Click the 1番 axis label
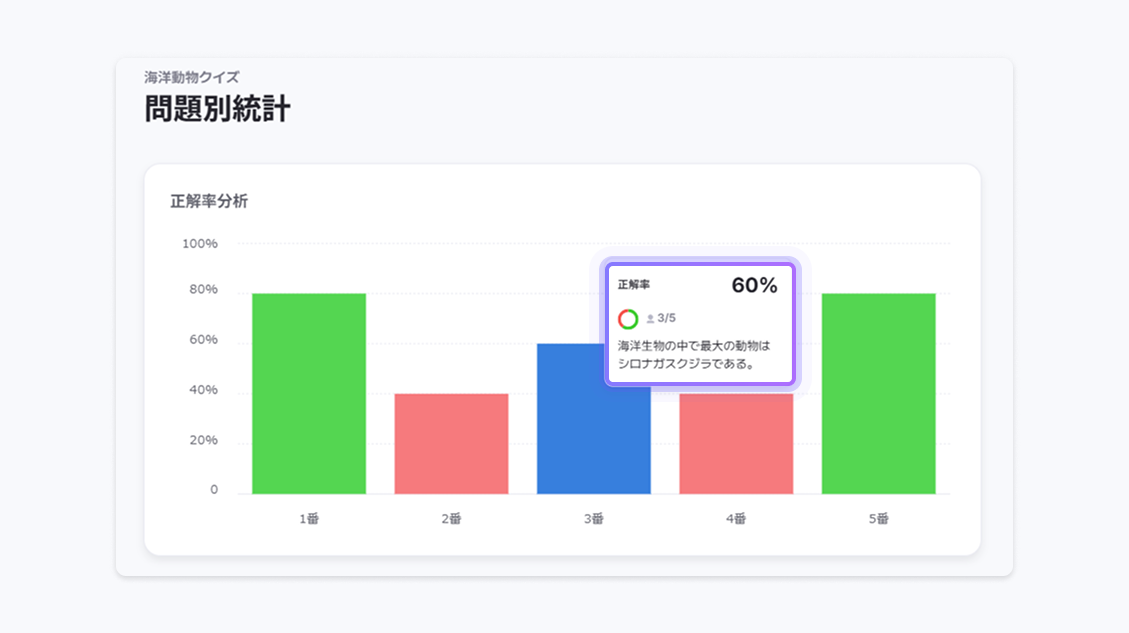This screenshot has width=1129, height=633. pos(309,519)
